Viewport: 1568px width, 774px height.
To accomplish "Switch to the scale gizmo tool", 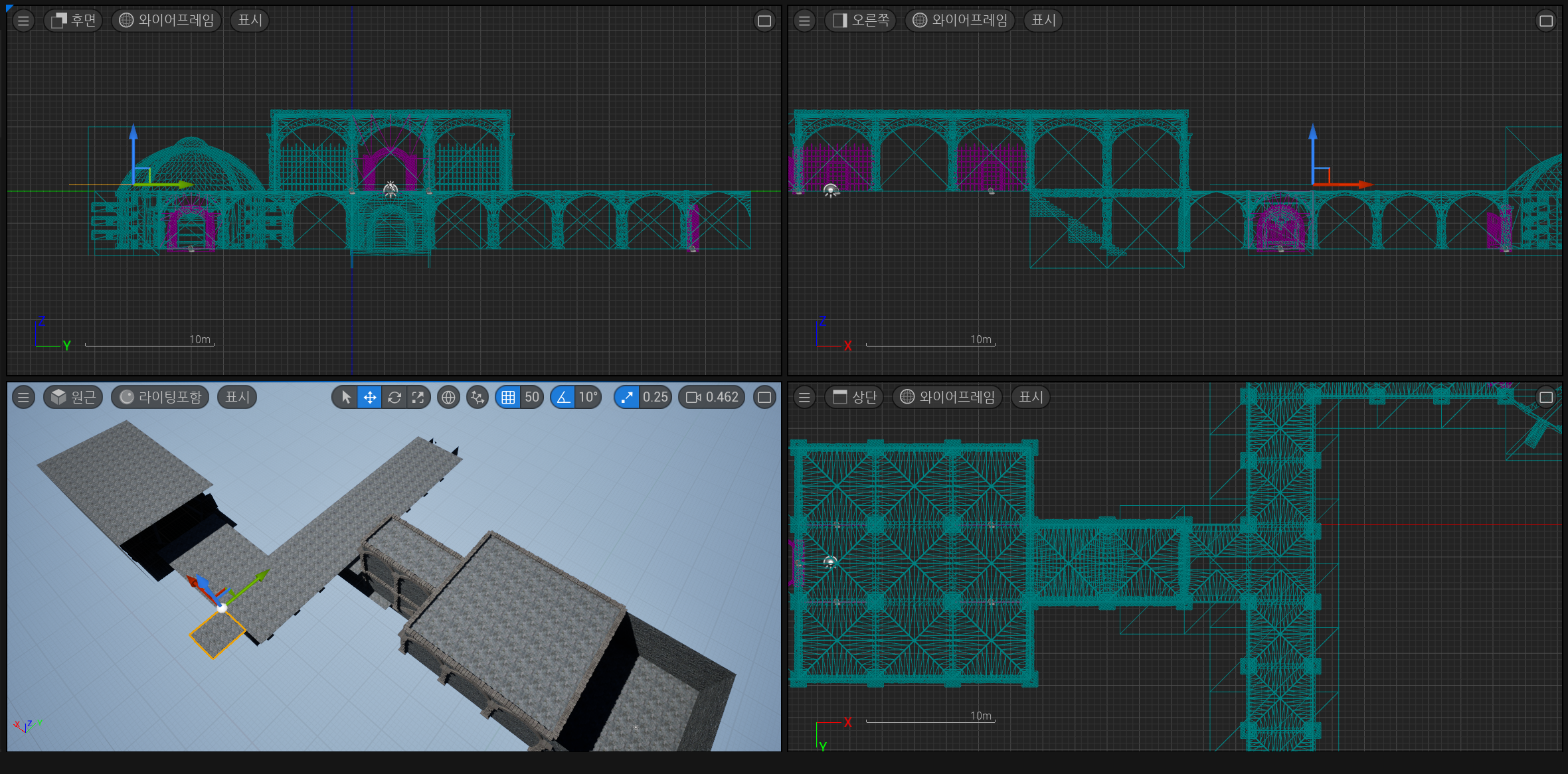I will pos(418,397).
